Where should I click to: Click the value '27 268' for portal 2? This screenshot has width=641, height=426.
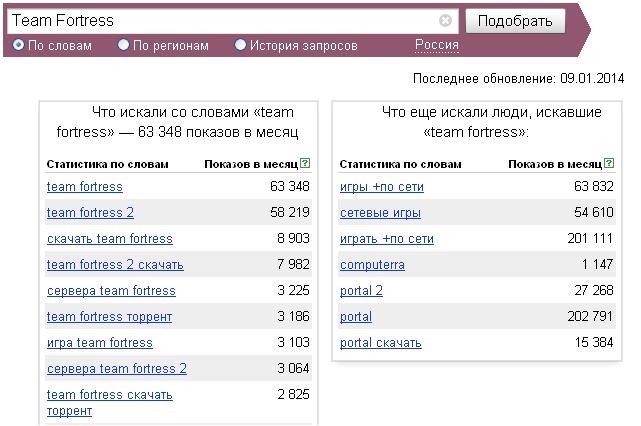pyautogui.click(x=594, y=290)
